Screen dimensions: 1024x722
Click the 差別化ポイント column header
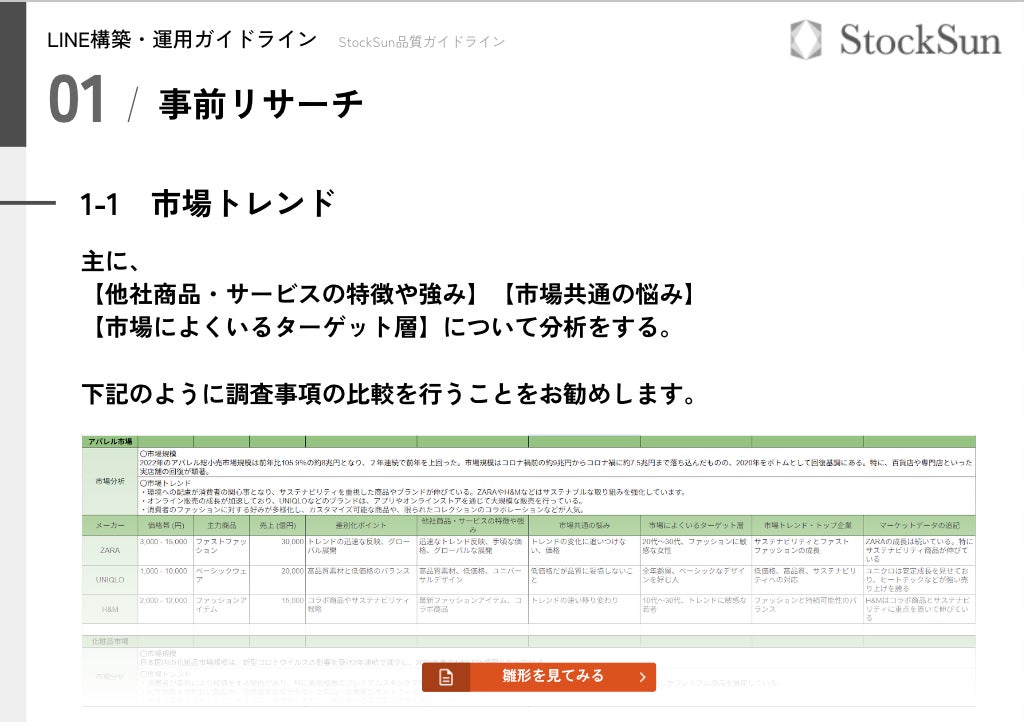tap(361, 525)
